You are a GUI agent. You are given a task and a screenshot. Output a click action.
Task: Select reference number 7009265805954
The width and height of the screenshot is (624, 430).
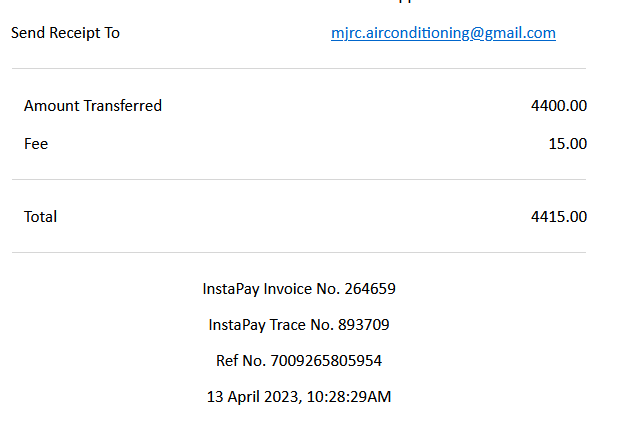(326, 361)
